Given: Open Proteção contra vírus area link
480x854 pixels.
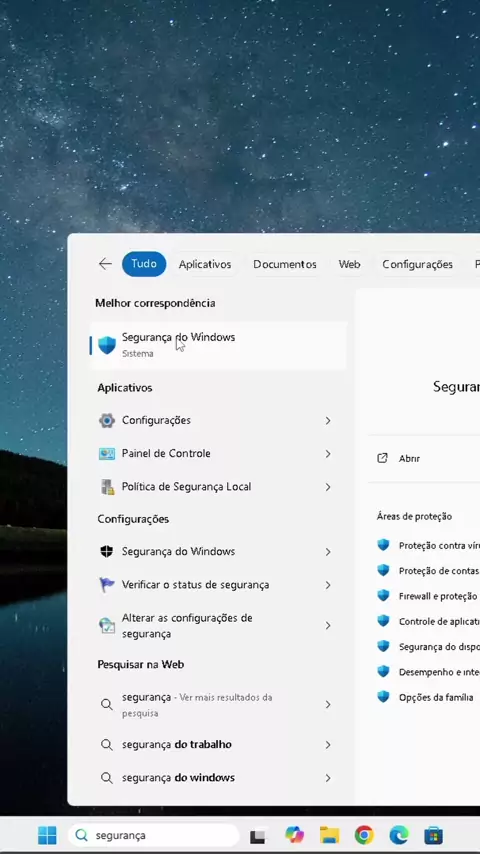Looking at the screenshot, I should [439, 545].
